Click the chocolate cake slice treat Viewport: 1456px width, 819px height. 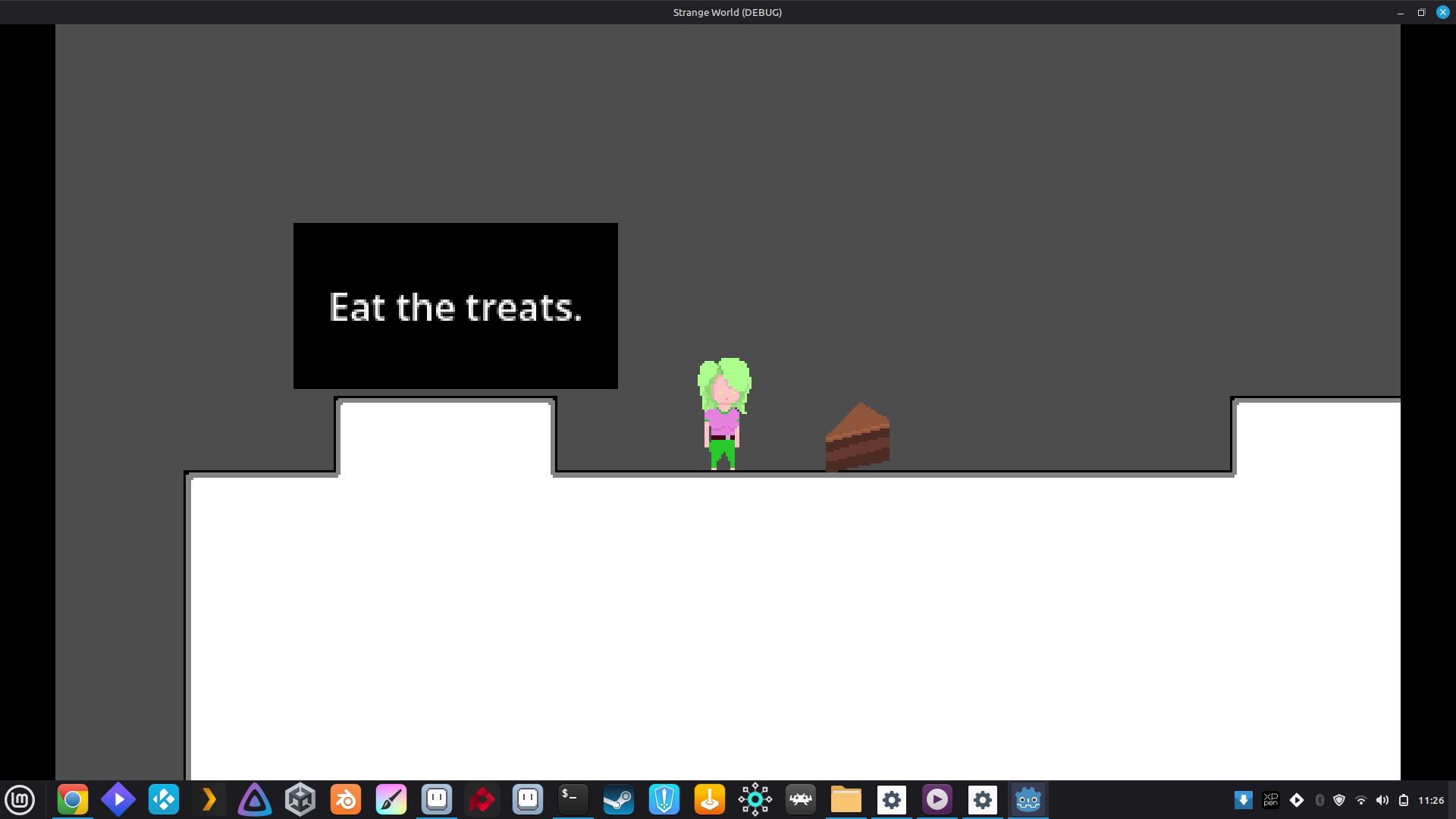coord(858,438)
